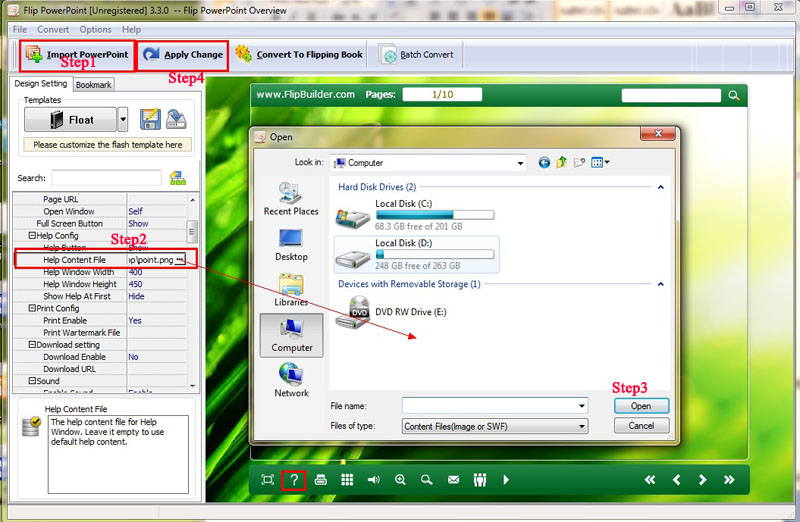800x522 pixels.
Task: Open thumbnails grid icon in flipbook toolbar
Action: pos(347,480)
